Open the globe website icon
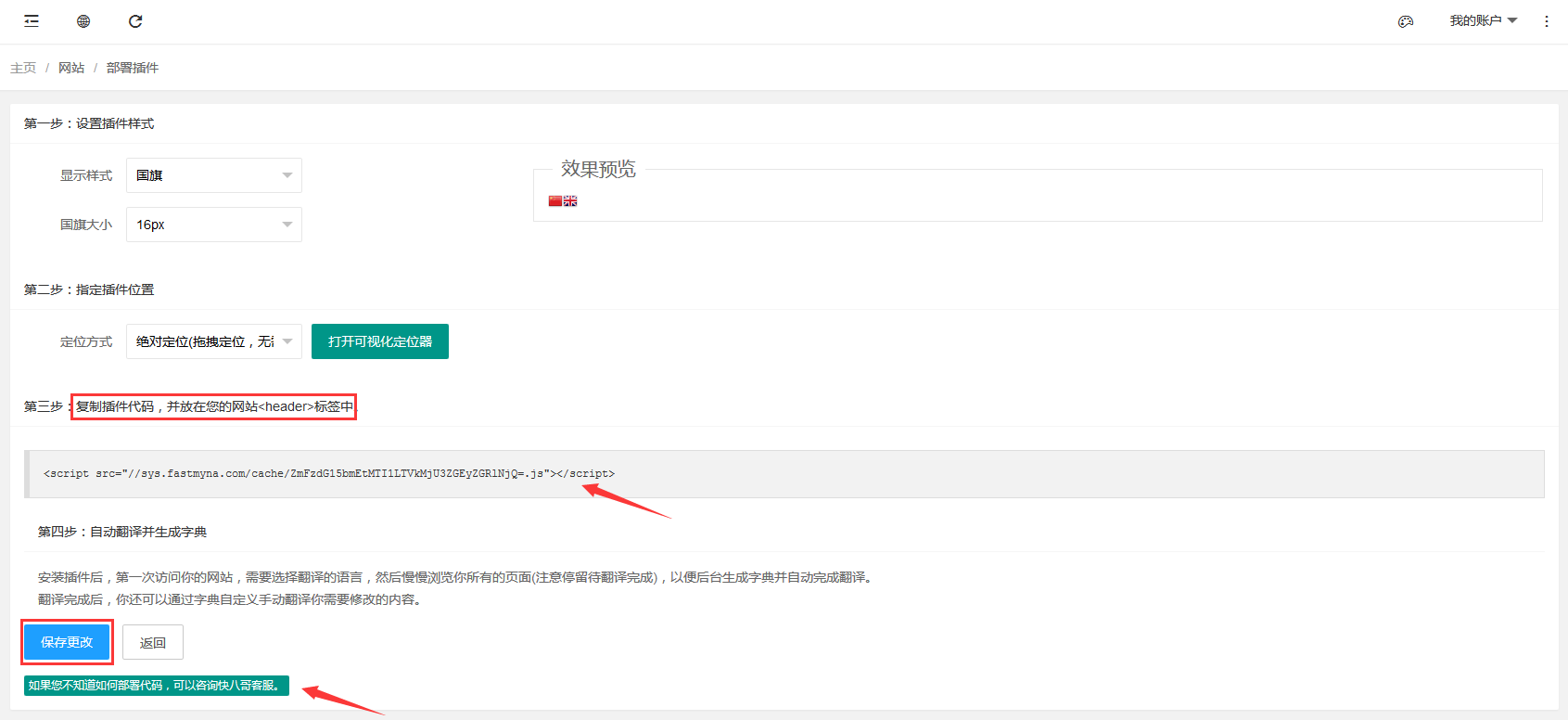1568x720 pixels. point(83,21)
